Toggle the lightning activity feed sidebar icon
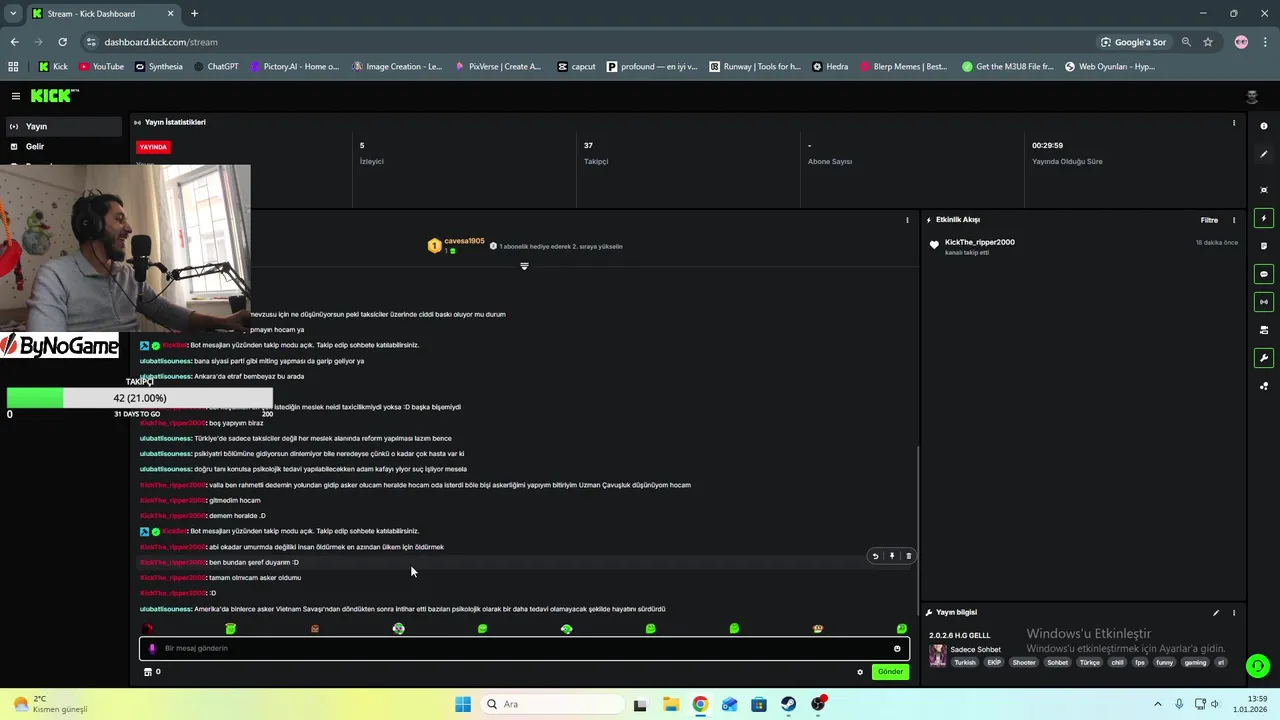This screenshot has height=720, width=1280. click(1264, 218)
